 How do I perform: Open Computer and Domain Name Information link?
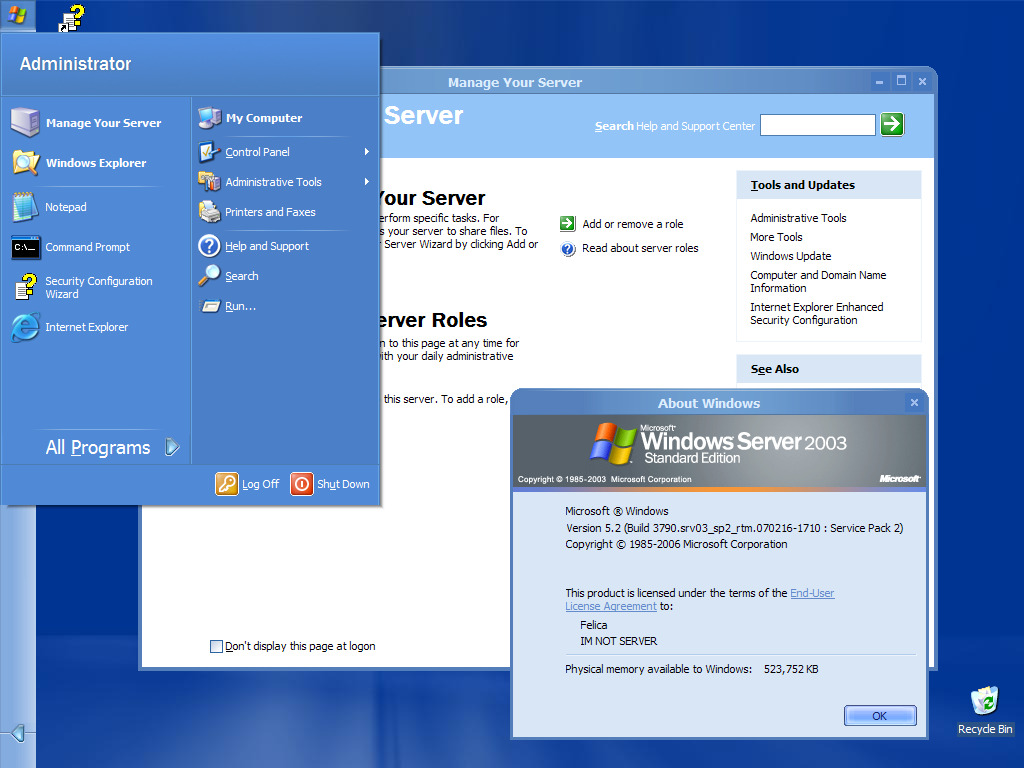pos(818,281)
